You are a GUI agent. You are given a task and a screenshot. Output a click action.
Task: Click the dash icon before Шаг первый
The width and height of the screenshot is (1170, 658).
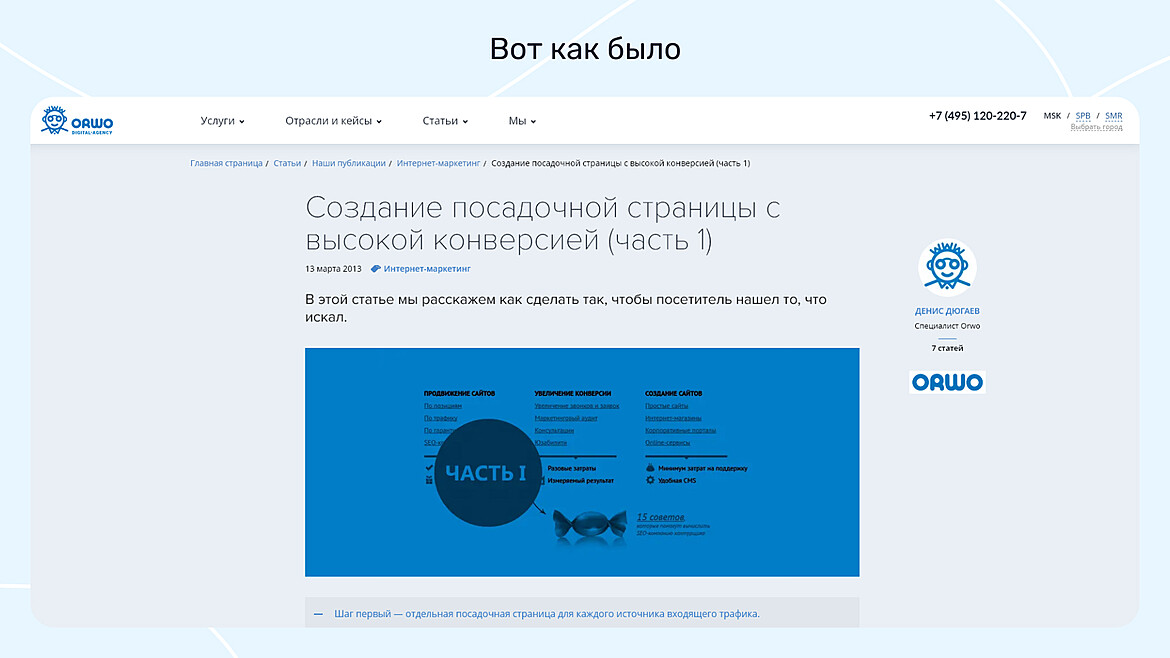pyautogui.click(x=318, y=613)
